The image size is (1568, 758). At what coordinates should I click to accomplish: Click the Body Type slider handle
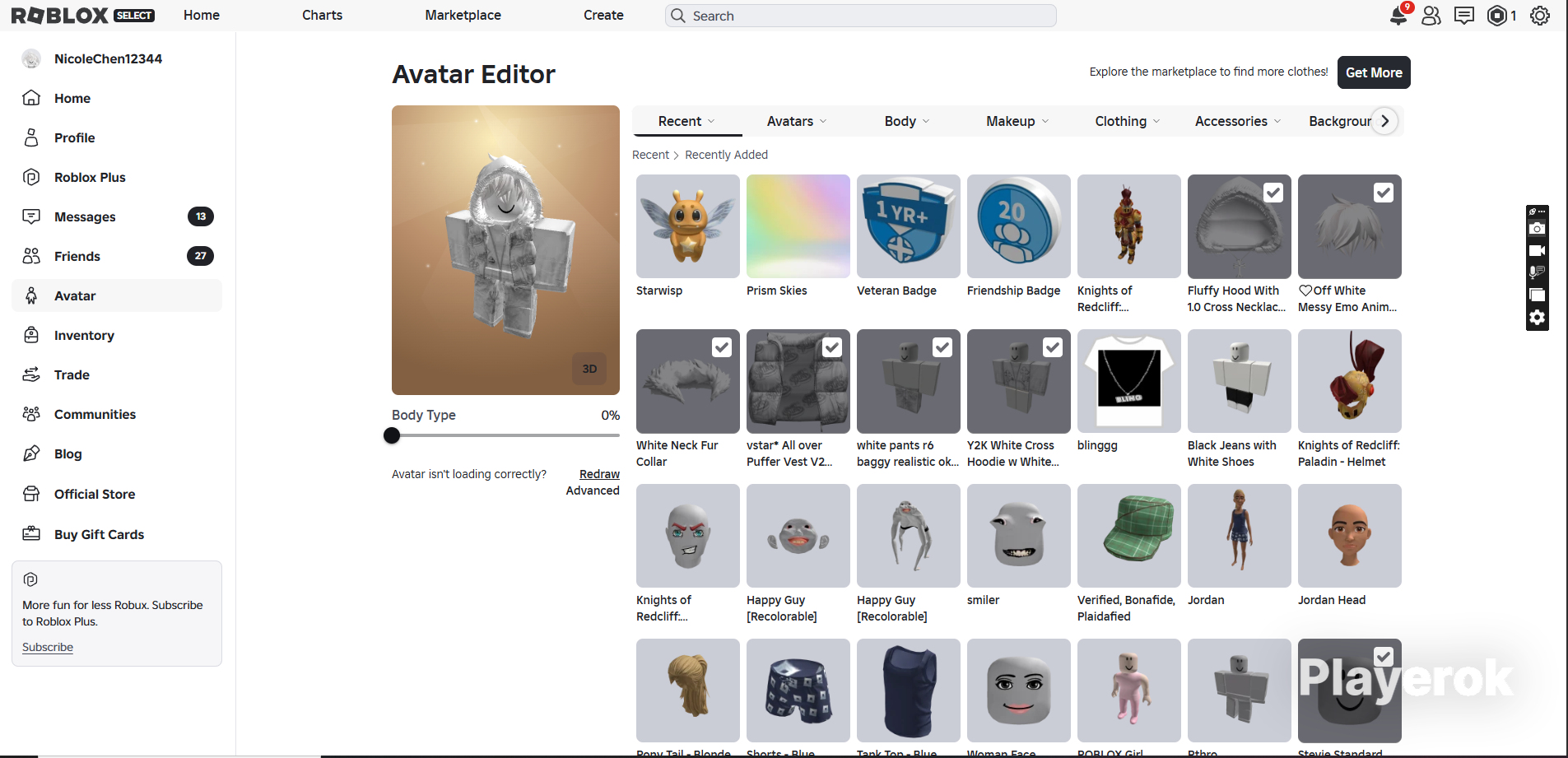coord(392,435)
